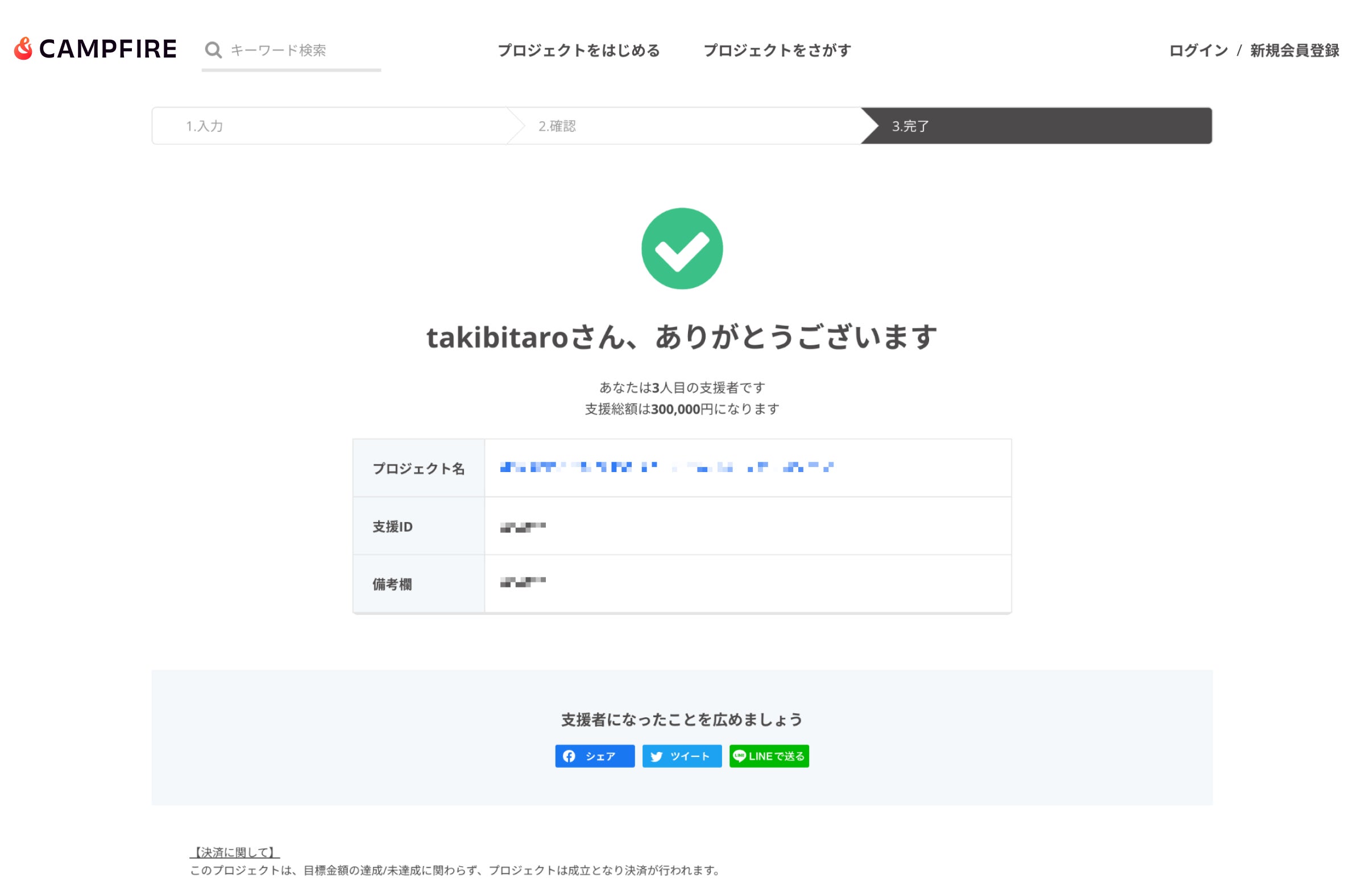1372x881 pixels.
Task: Click the LINE icon on the LINEで送る button
Action: click(740, 756)
